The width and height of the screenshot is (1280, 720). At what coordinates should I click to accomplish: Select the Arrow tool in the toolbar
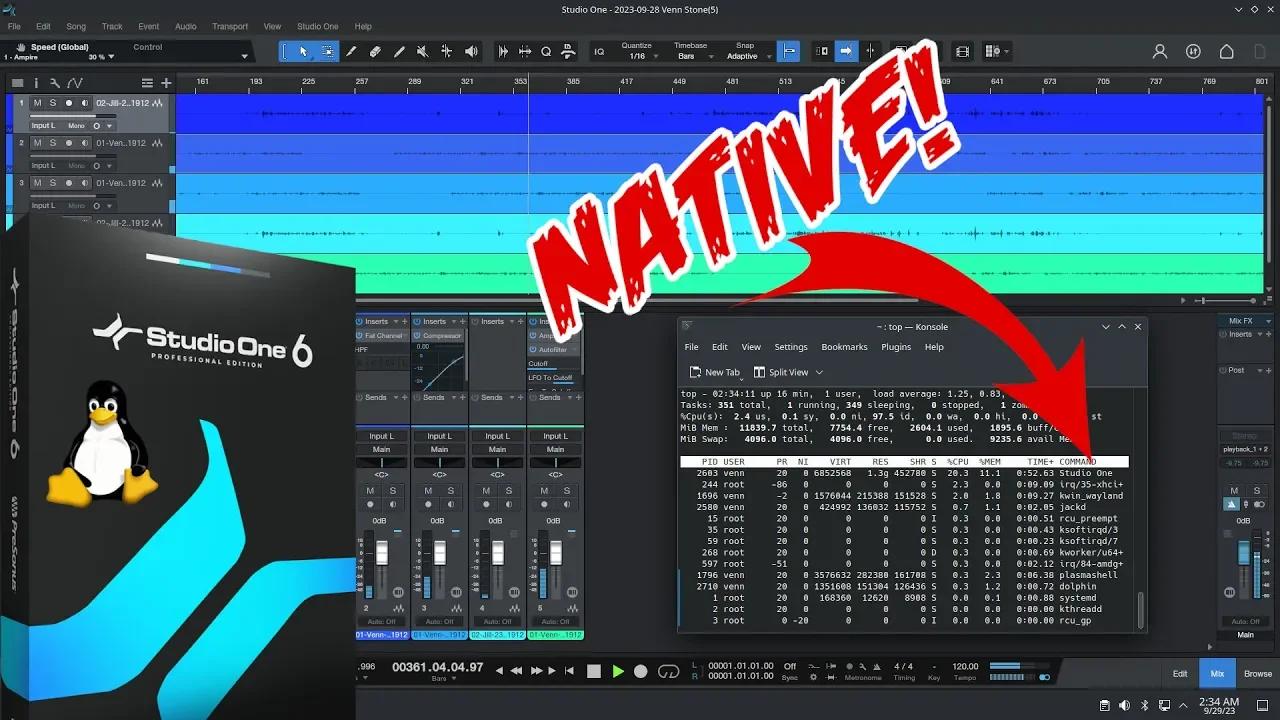[304, 51]
